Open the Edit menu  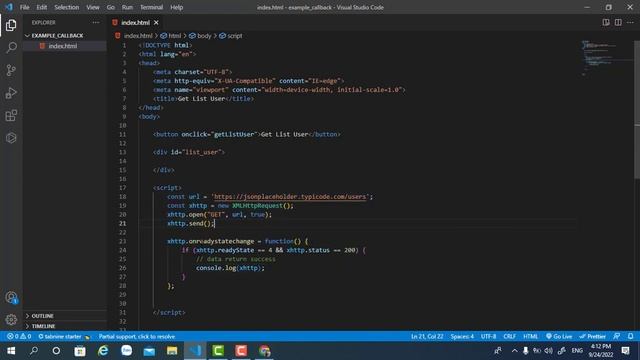tap(42, 7)
